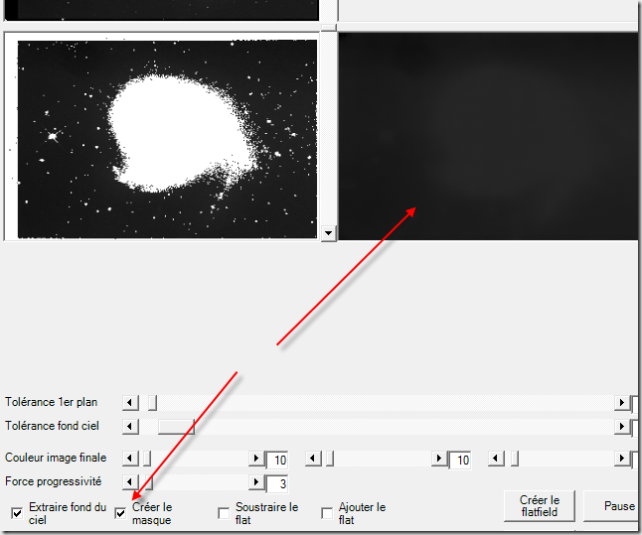Viewport: 642px width, 535px height.
Task: Uncheck the Créer le masque checkbox
Action: [x=120, y=513]
